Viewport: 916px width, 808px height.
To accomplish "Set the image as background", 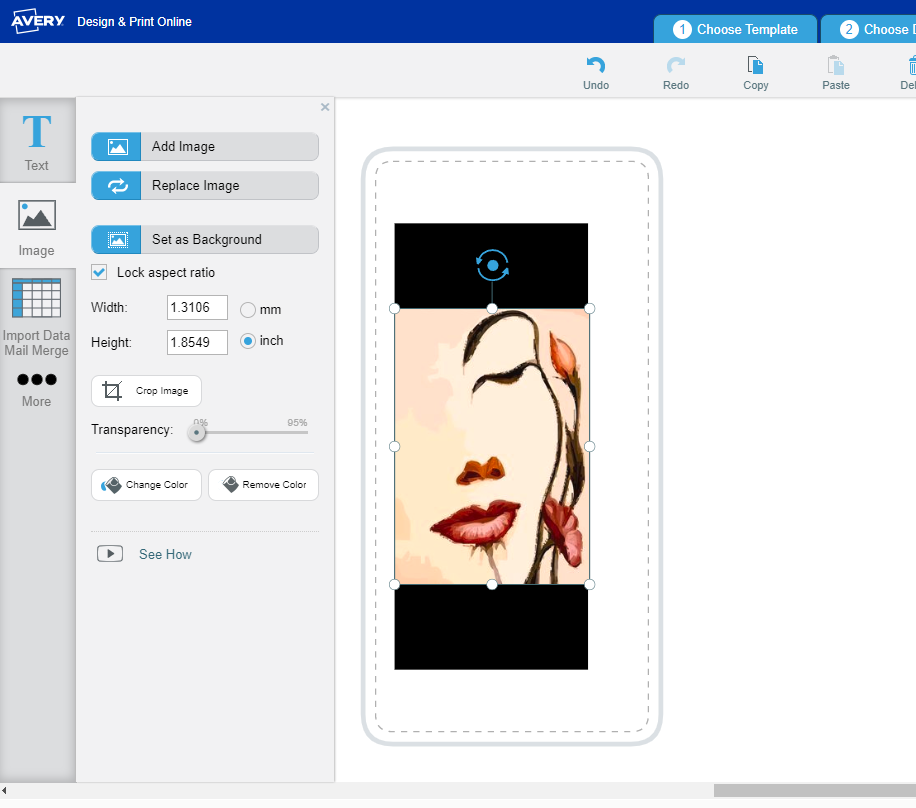I will 205,240.
